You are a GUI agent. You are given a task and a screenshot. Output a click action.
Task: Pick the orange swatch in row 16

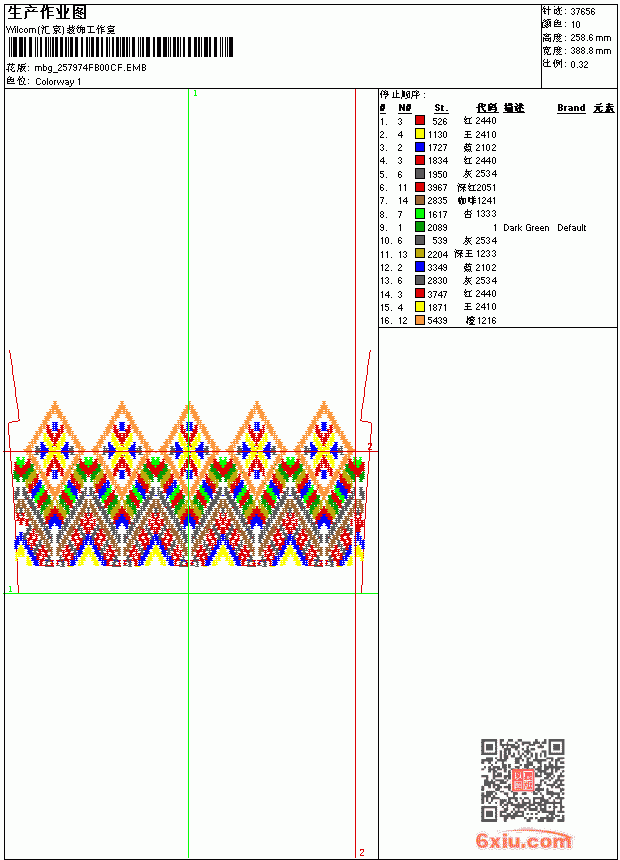(420, 320)
